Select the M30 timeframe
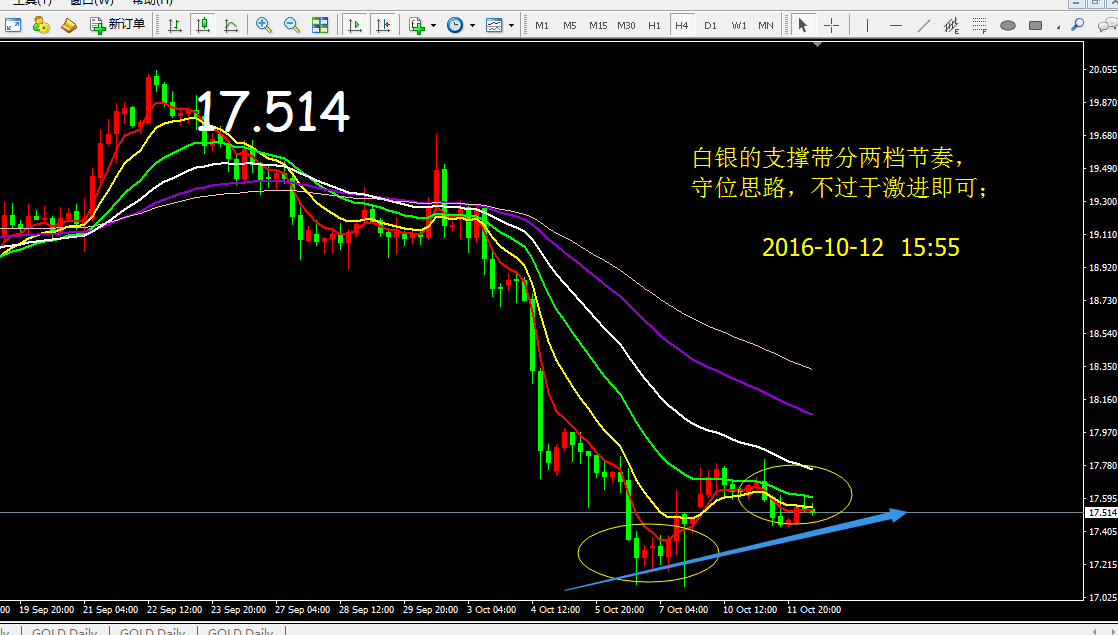 click(626, 26)
